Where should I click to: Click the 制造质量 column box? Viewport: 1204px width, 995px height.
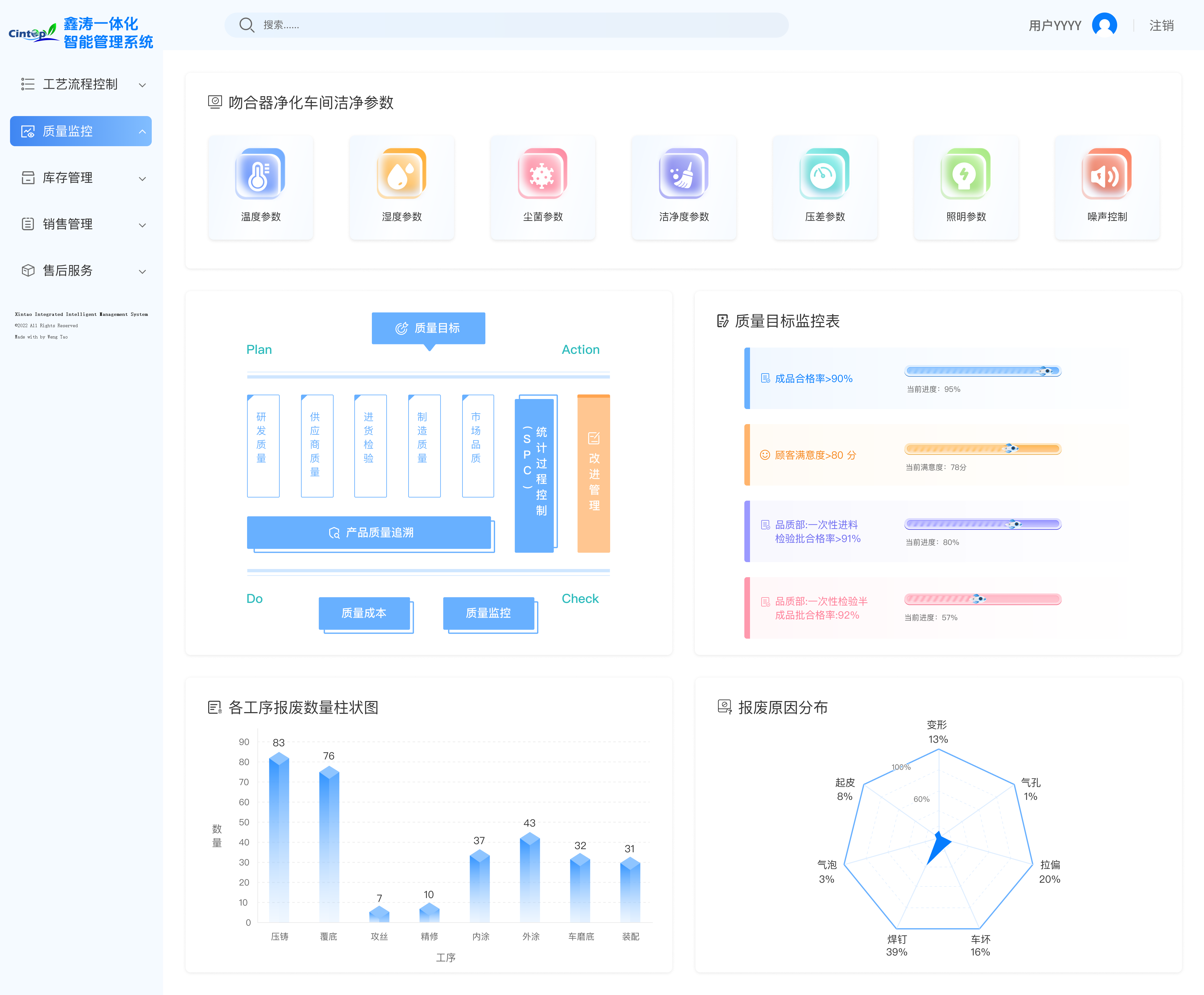point(424,445)
